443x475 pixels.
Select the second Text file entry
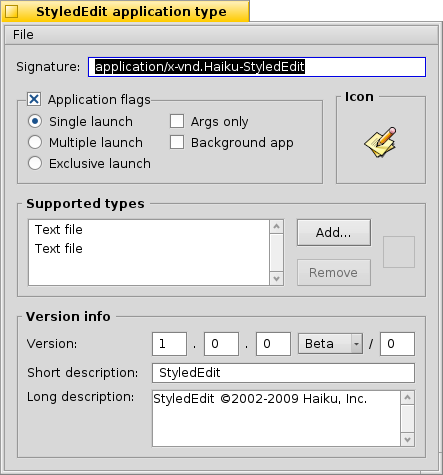pyautogui.click(x=149, y=249)
